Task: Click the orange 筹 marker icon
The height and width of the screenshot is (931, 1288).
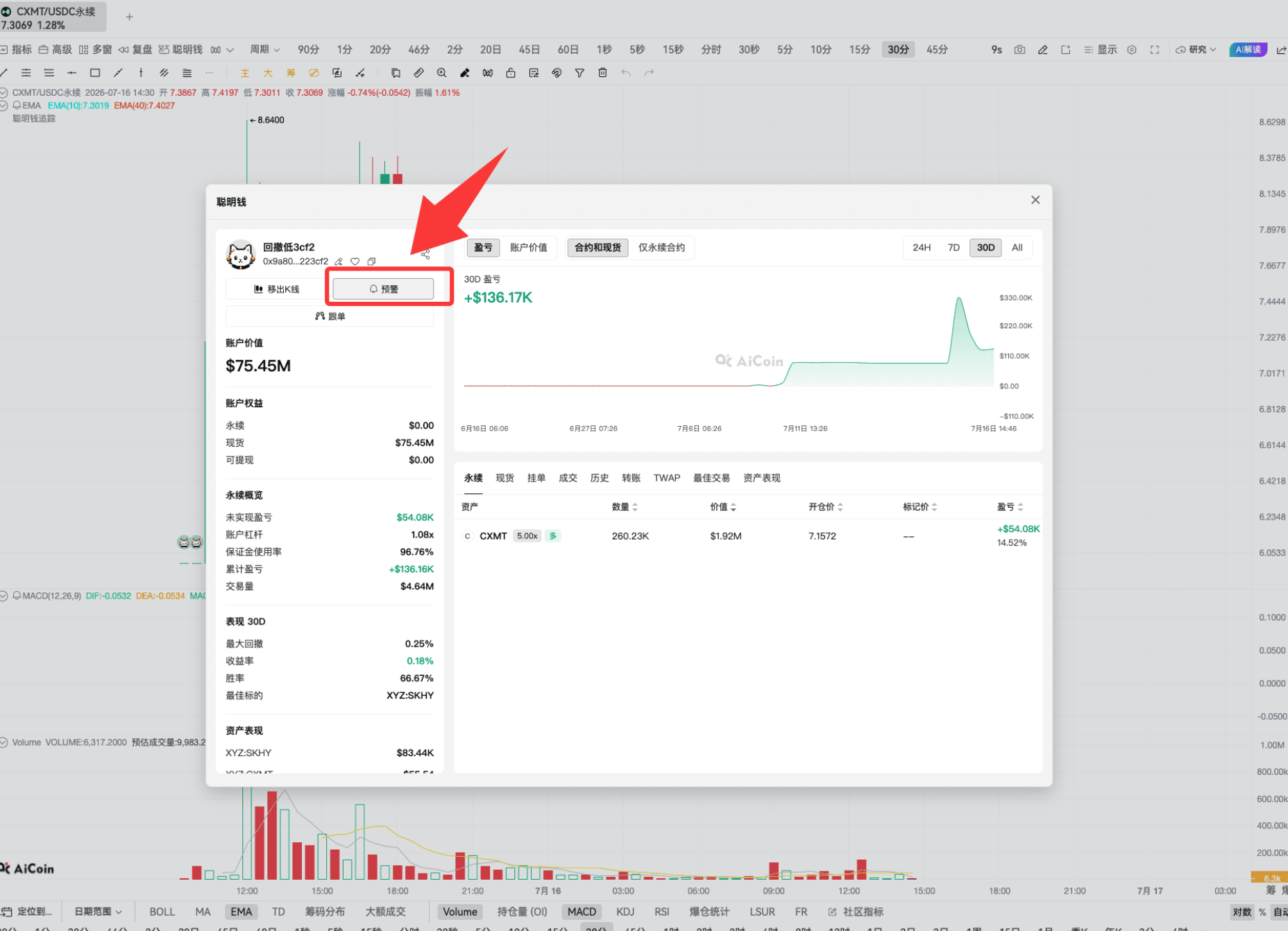Action: click(x=291, y=73)
